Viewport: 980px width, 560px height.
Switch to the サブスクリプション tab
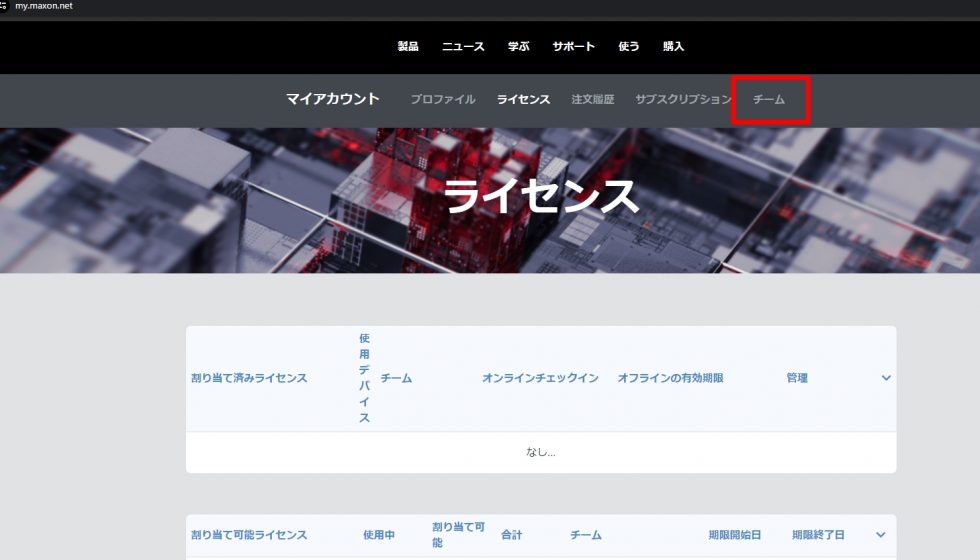pos(682,99)
